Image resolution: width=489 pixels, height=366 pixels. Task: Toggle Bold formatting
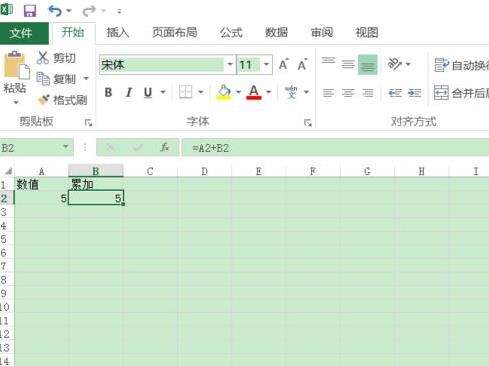tap(108, 92)
